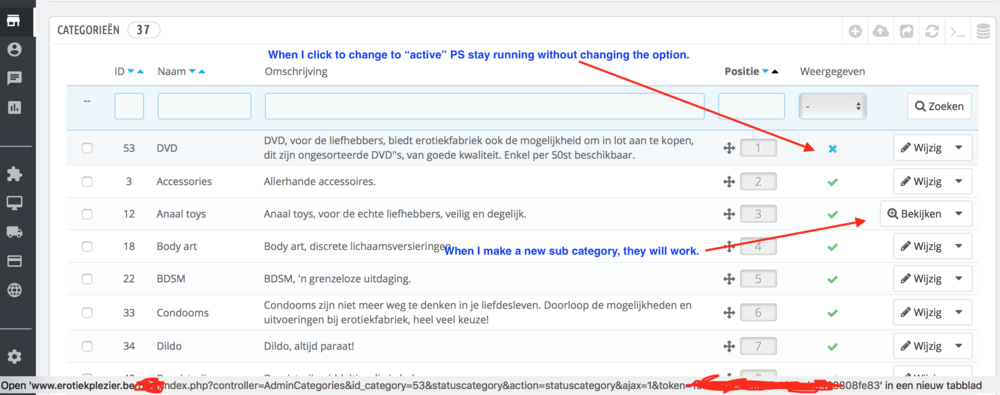Open the Catalog shop icon in sidebar
Screen dimensions: 1000x395
click(x=14, y=20)
